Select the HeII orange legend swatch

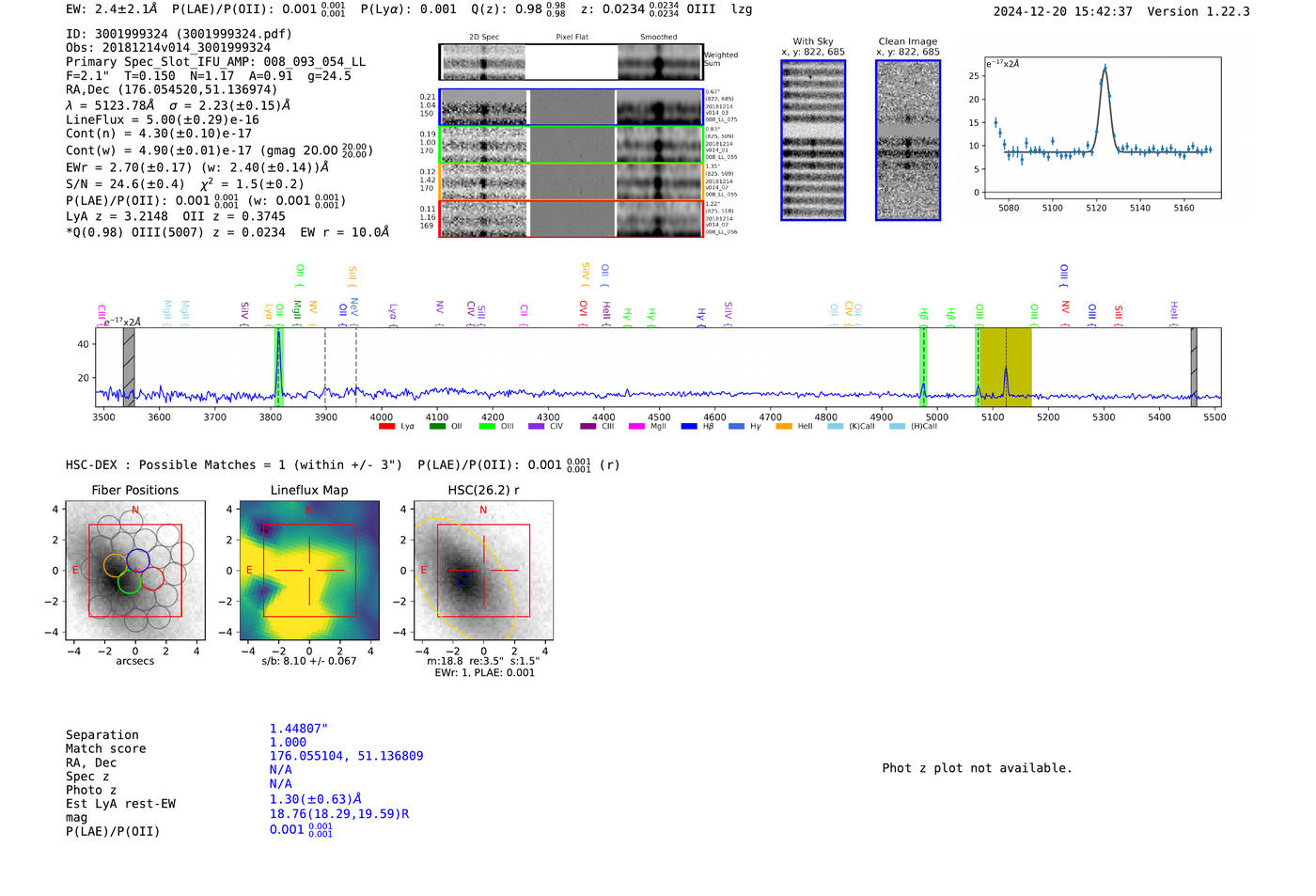(x=784, y=426)
